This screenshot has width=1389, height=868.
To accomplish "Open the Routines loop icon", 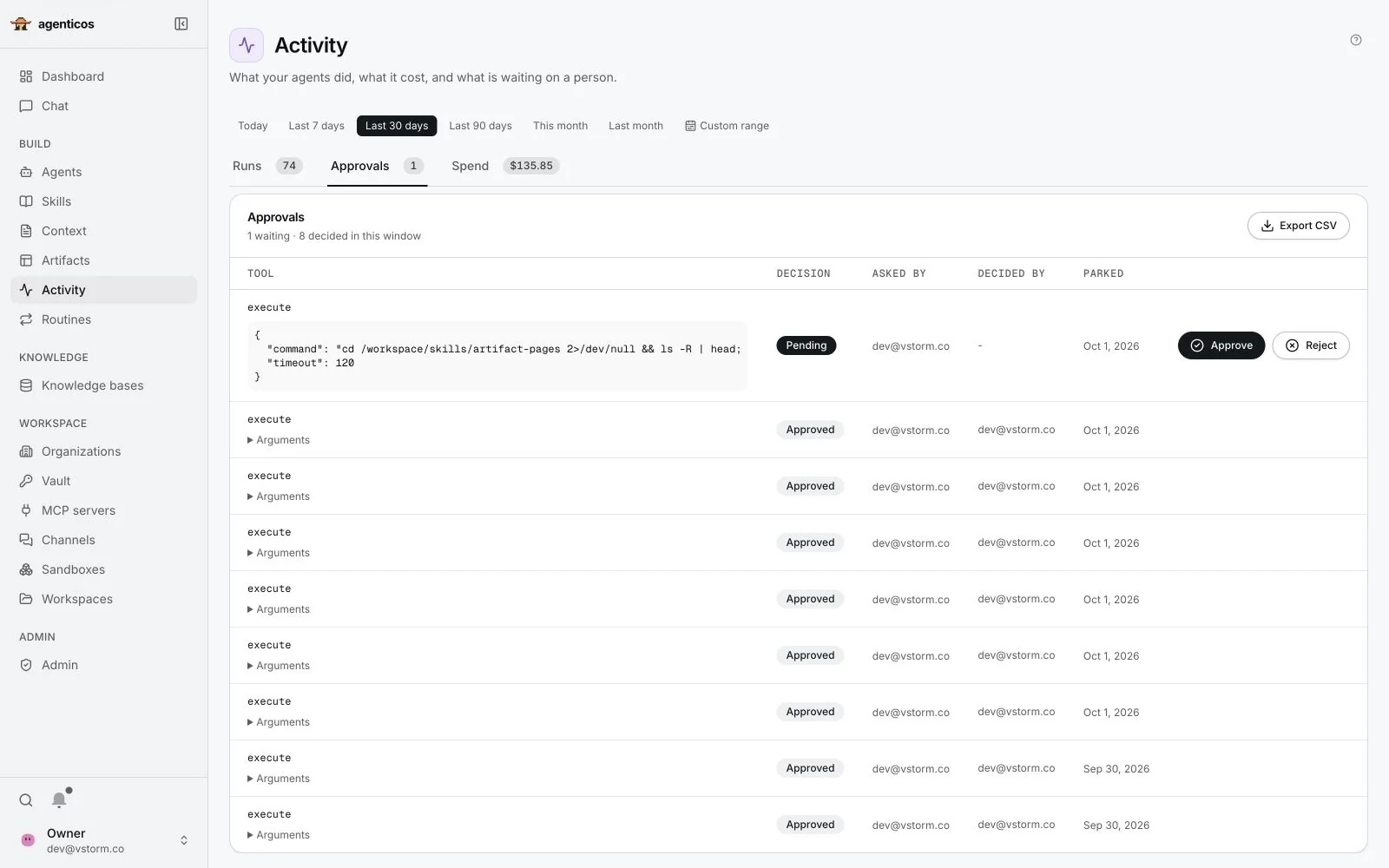I will tap(26, 319).
